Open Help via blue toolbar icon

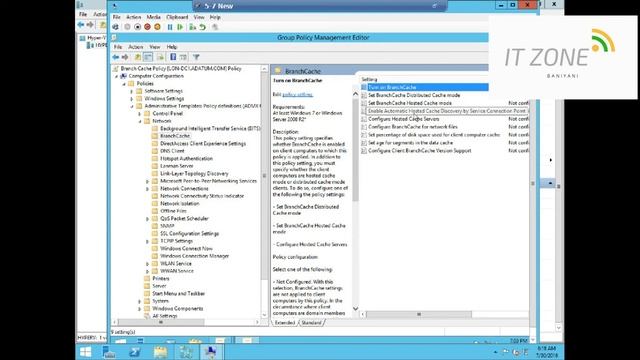[173, 57]
